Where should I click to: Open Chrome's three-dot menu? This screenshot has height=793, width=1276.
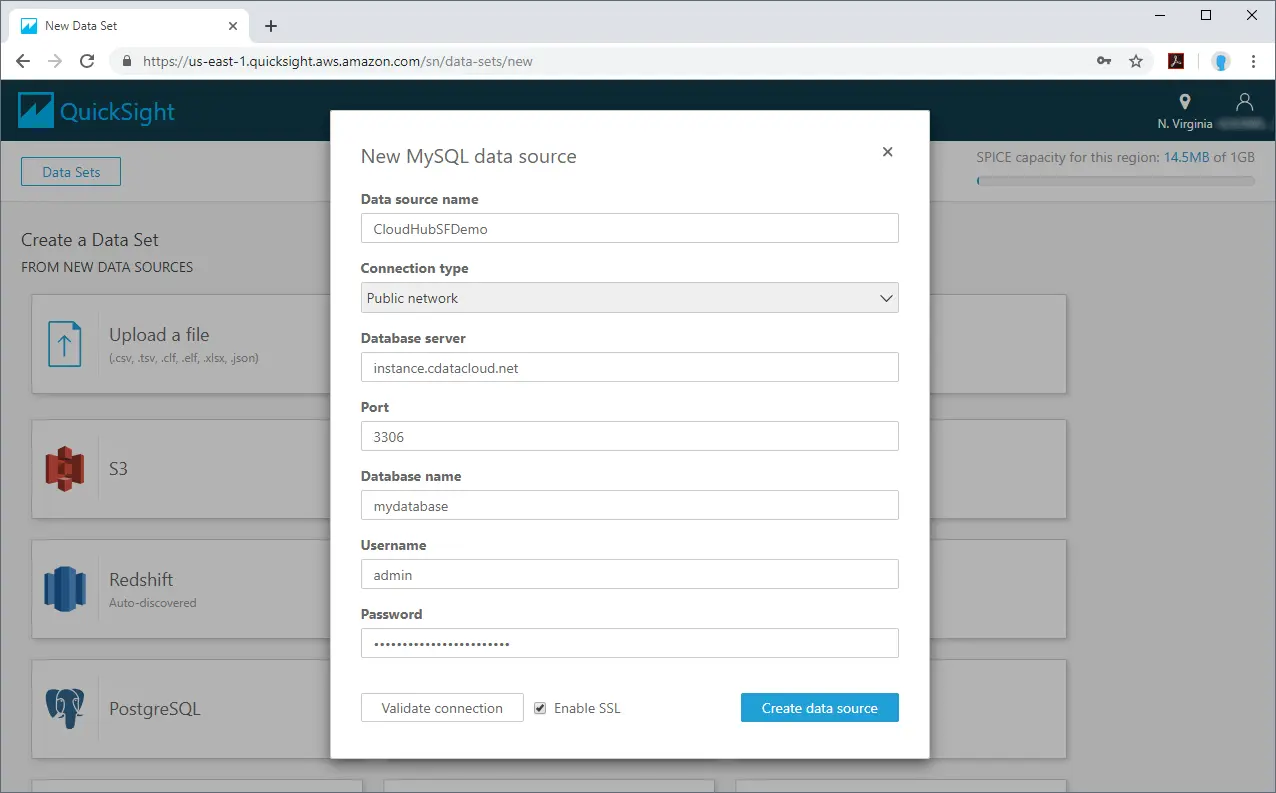[x=1254, y=61]
